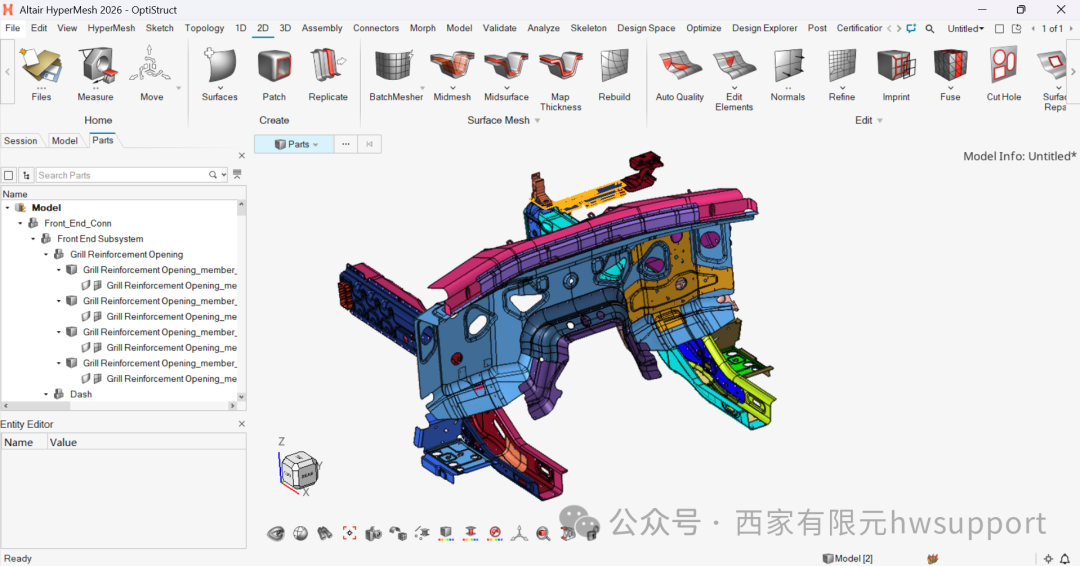The height and width of the screenshot is (566, 1080).
Task: Open the Parts selector dropdown
Action: pos(295,144)
